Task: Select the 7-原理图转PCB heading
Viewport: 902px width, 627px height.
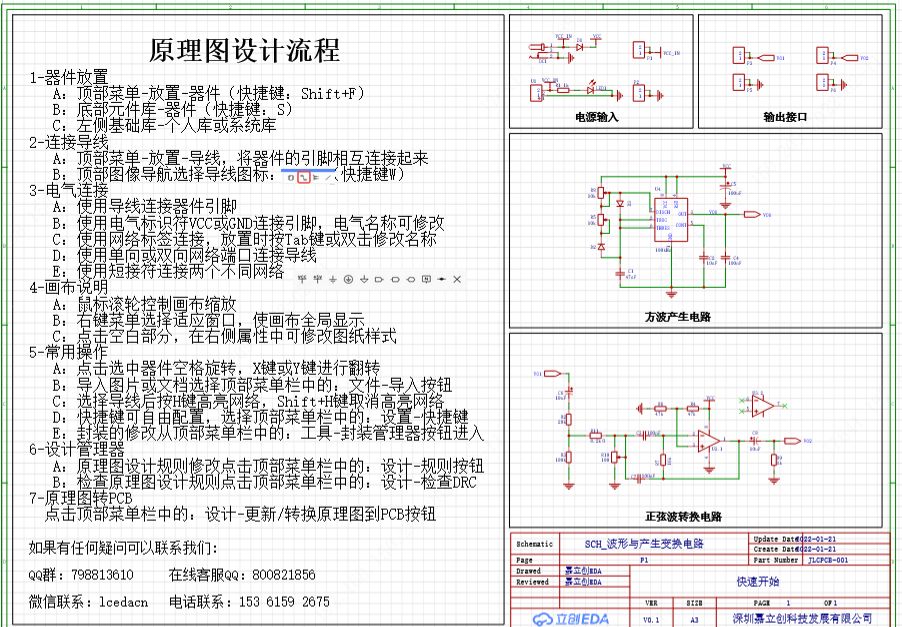Action: tap(81, 498)
